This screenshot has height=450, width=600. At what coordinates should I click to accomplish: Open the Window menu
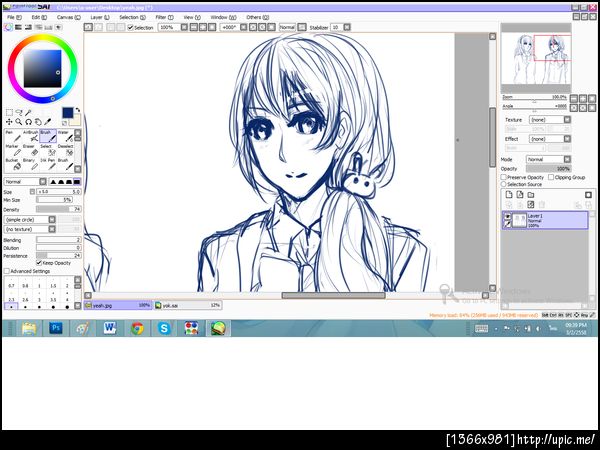click(x=223, y=18)
